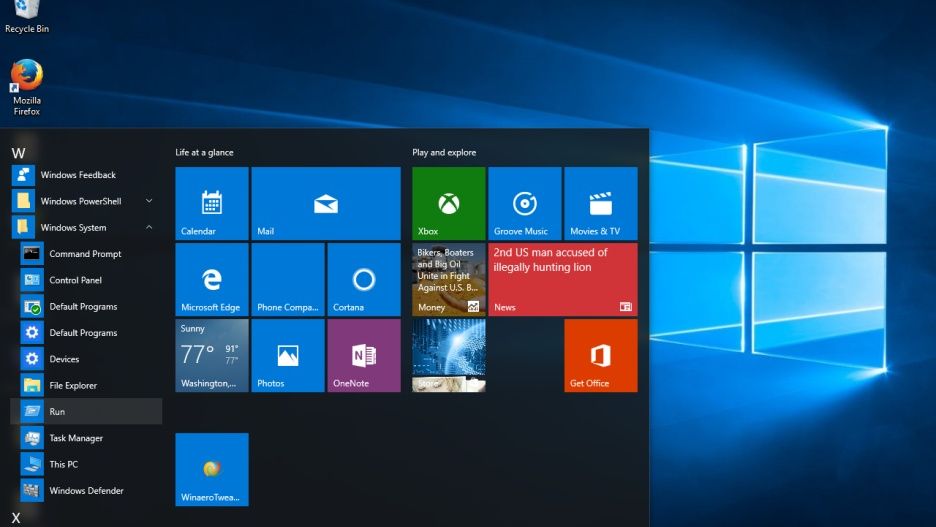Open the Photos tile
Image resolution: width=936 pixels, height=527 pixels.
click(x=288, y=356)
